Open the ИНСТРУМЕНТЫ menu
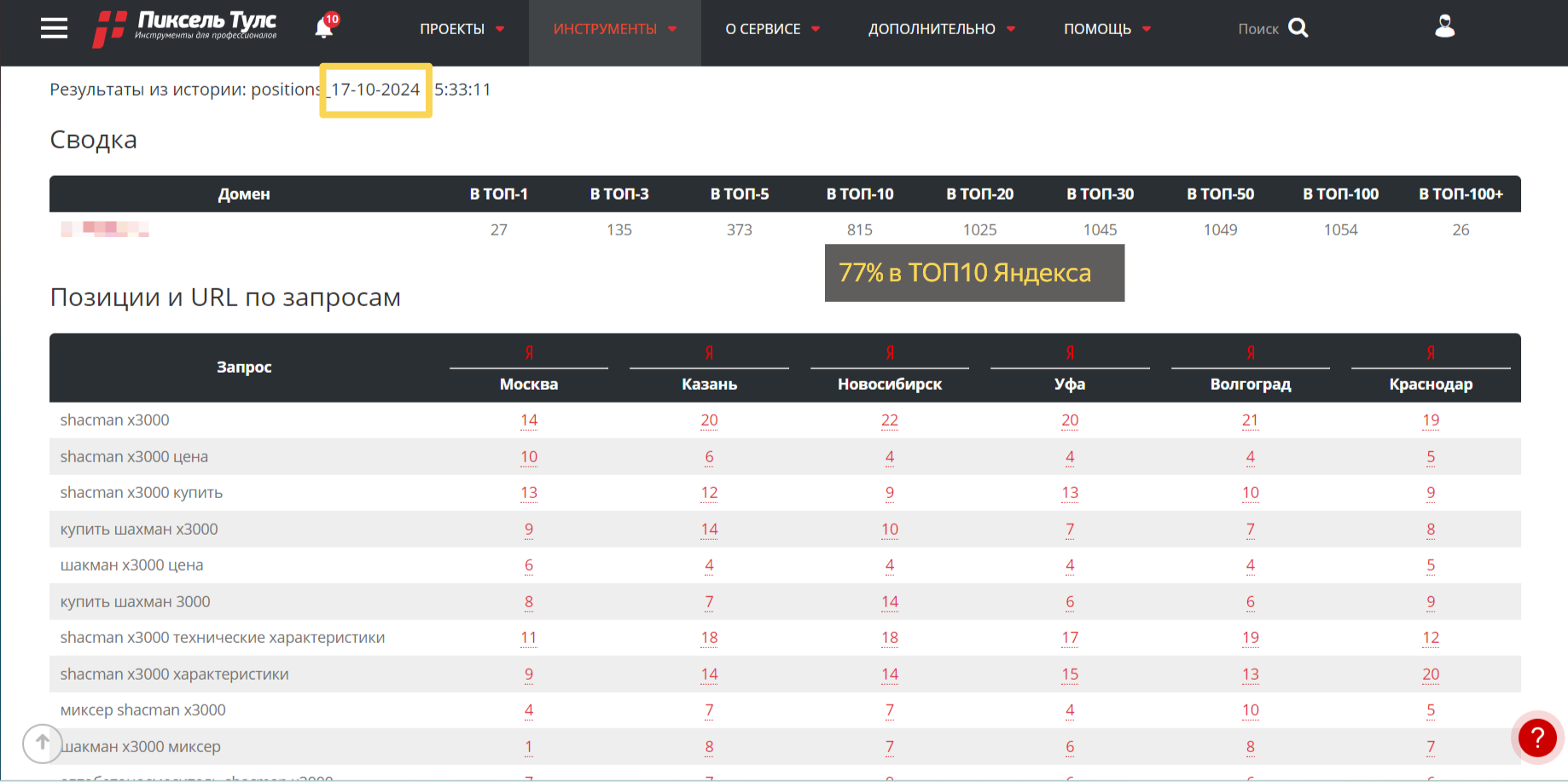Image resolution: width=1568 pixels, height=782 pixels. [x=614, y=29]
